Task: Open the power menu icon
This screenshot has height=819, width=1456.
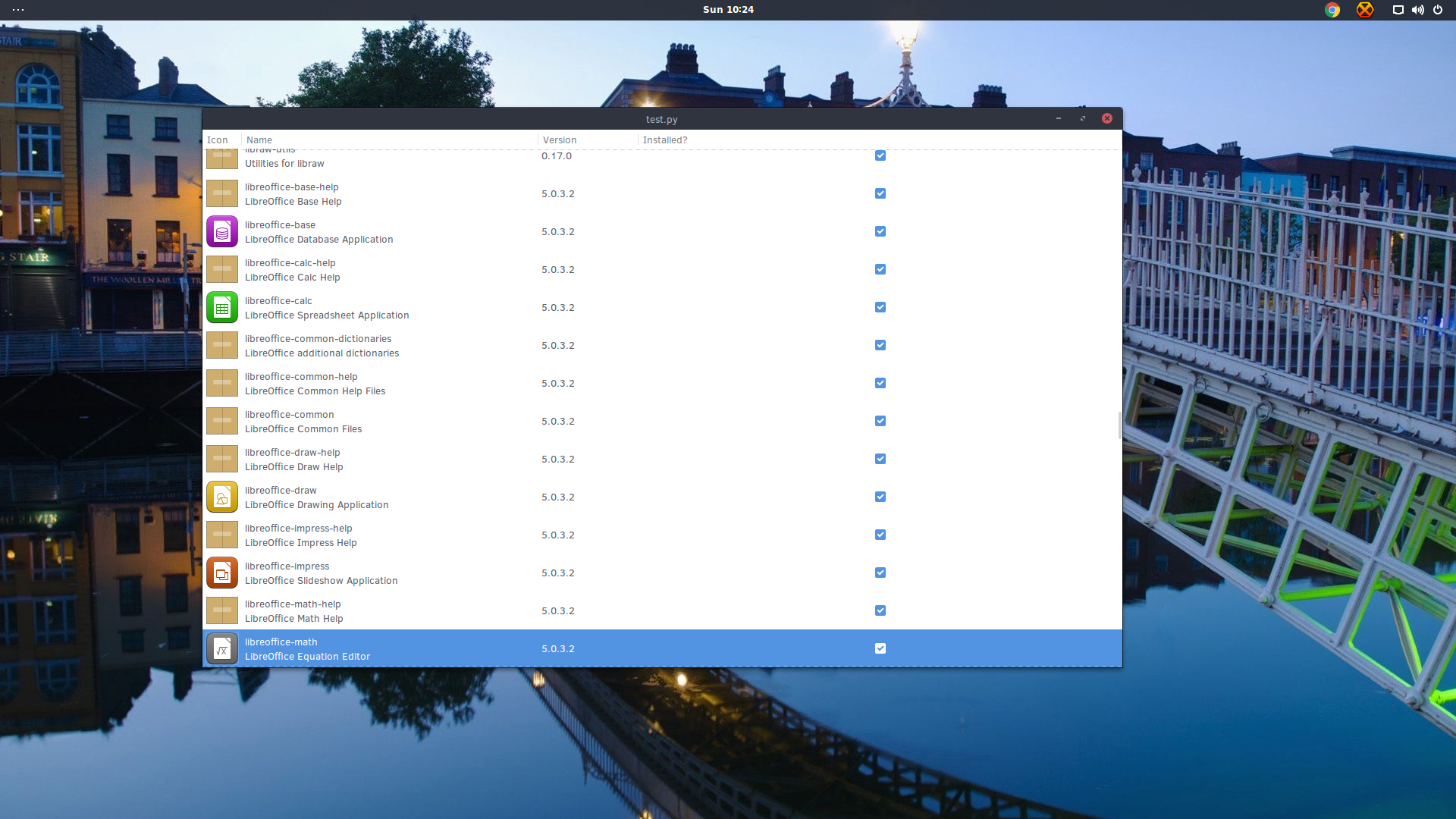Action: tap(1438, 10)
